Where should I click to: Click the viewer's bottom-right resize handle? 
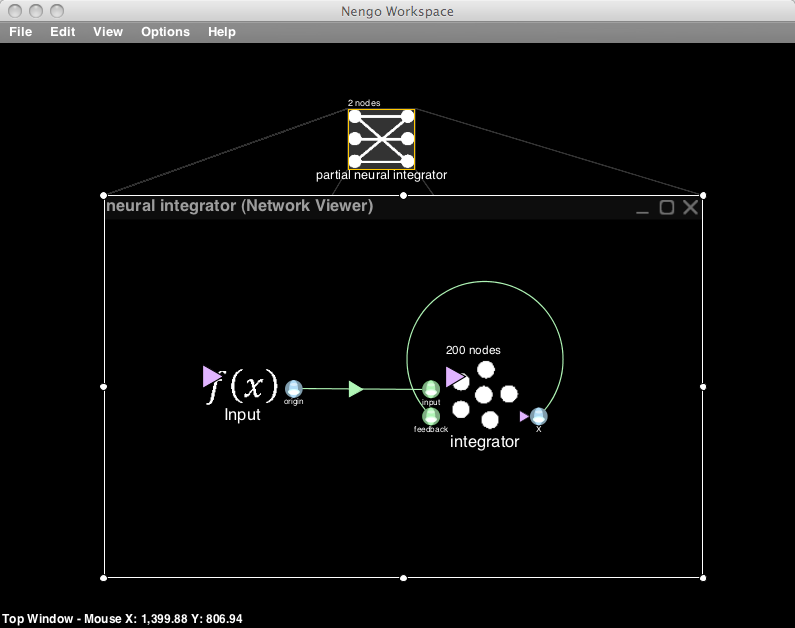click(703, 577)
